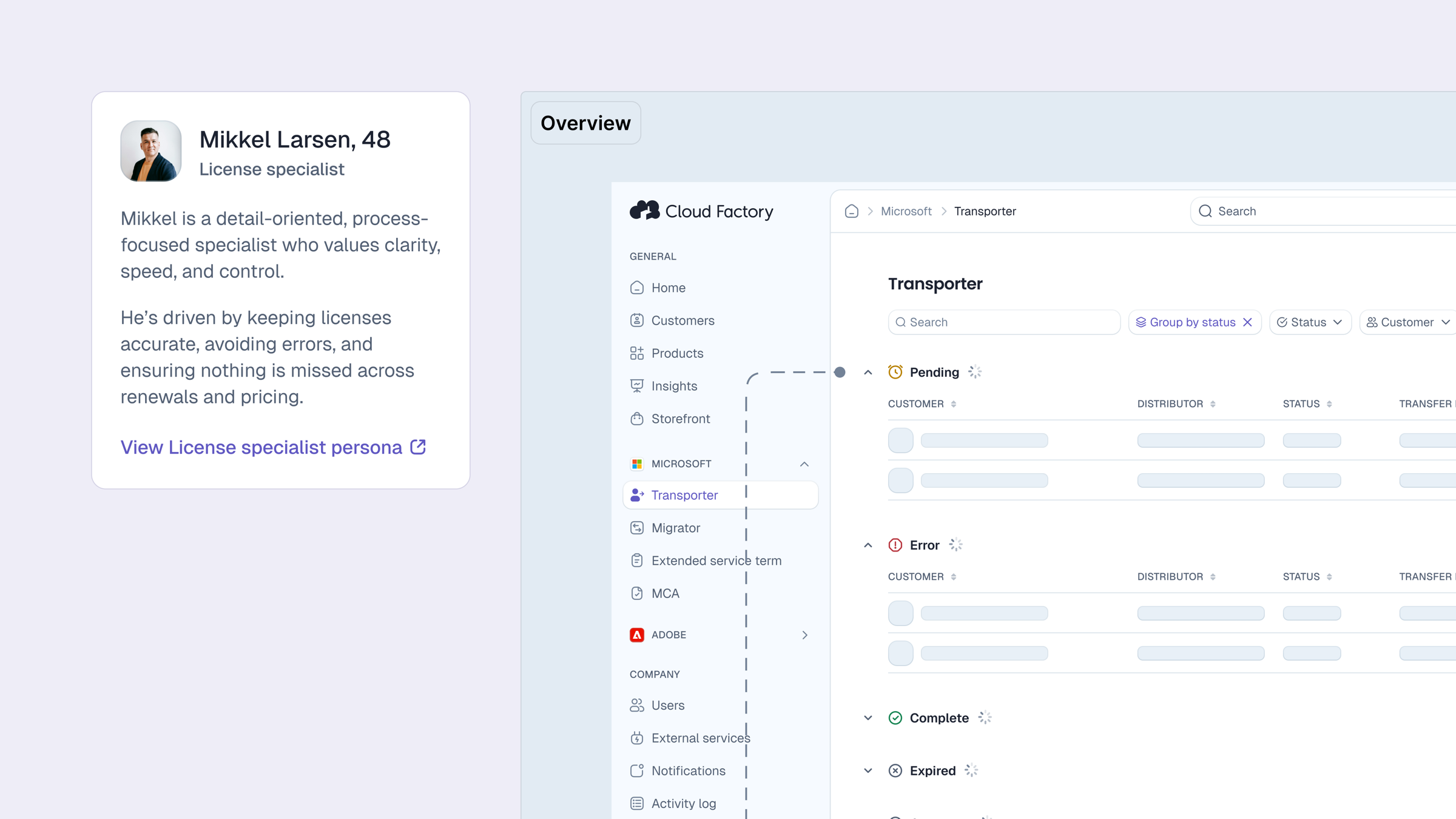
Task: Click the Pending clock icon
Action: 895,372
